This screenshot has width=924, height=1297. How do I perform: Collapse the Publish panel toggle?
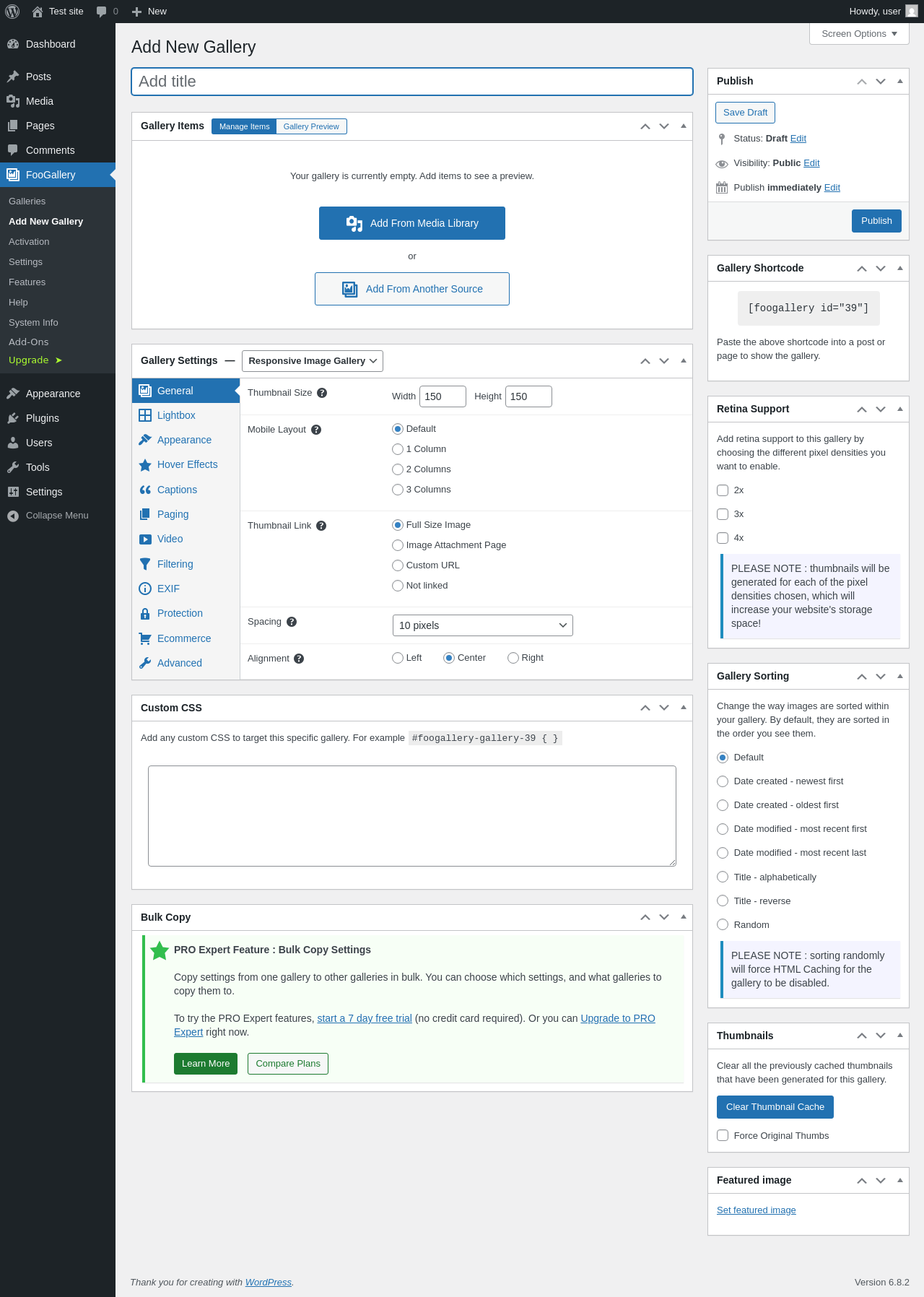pos(899,82)
